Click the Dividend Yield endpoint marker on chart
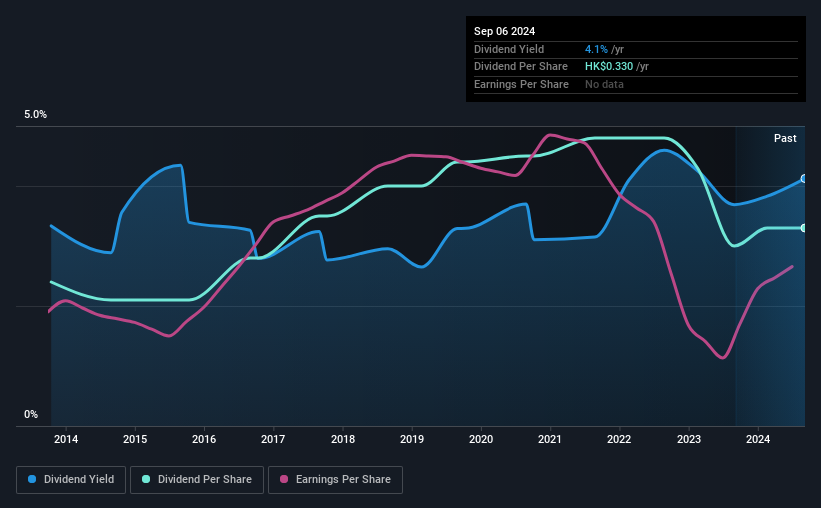 coord(803,179)
